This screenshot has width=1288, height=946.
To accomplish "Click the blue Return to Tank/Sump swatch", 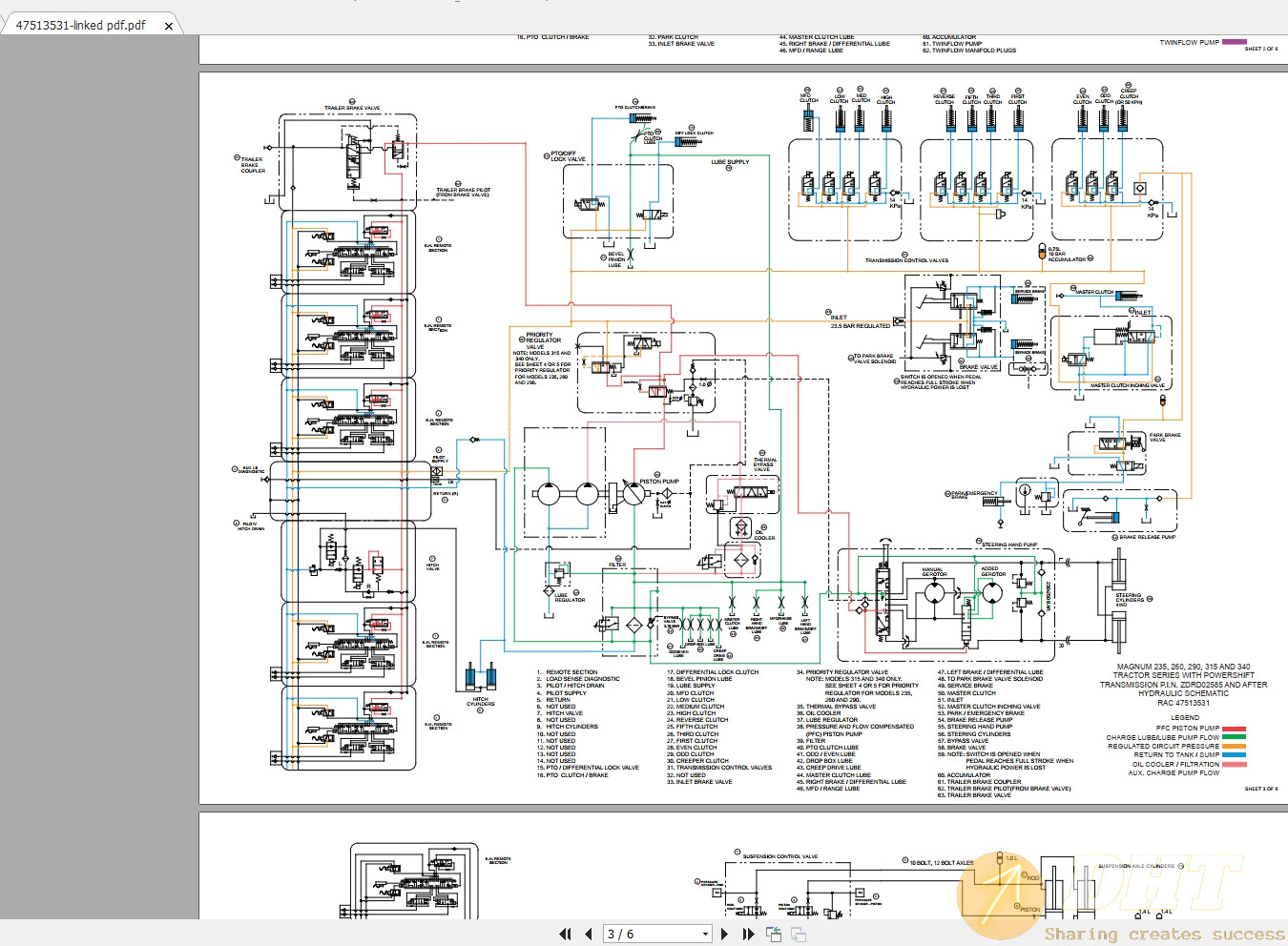I will (1234, 754).
